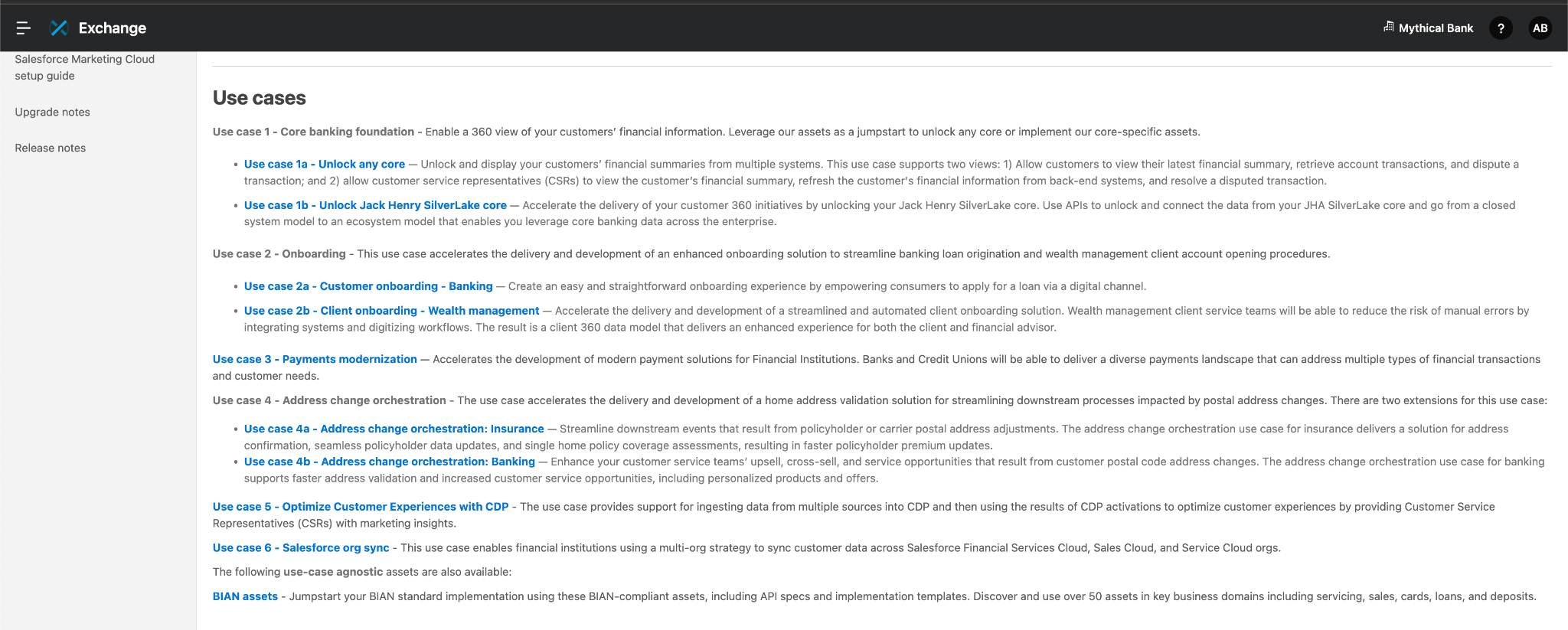The width and height of the screenshot is (1568, 630).
Task: Toggle the hamburger navigation menu
Action: pyautogui.click(x=24, y=28)
